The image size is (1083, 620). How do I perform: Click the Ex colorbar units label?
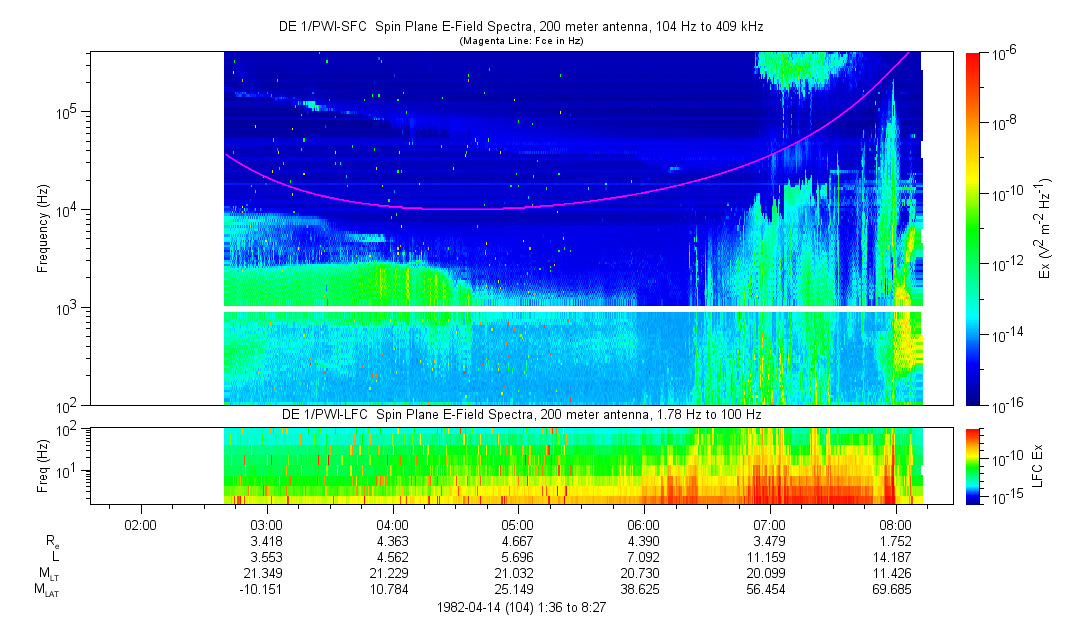point(1045,230)
